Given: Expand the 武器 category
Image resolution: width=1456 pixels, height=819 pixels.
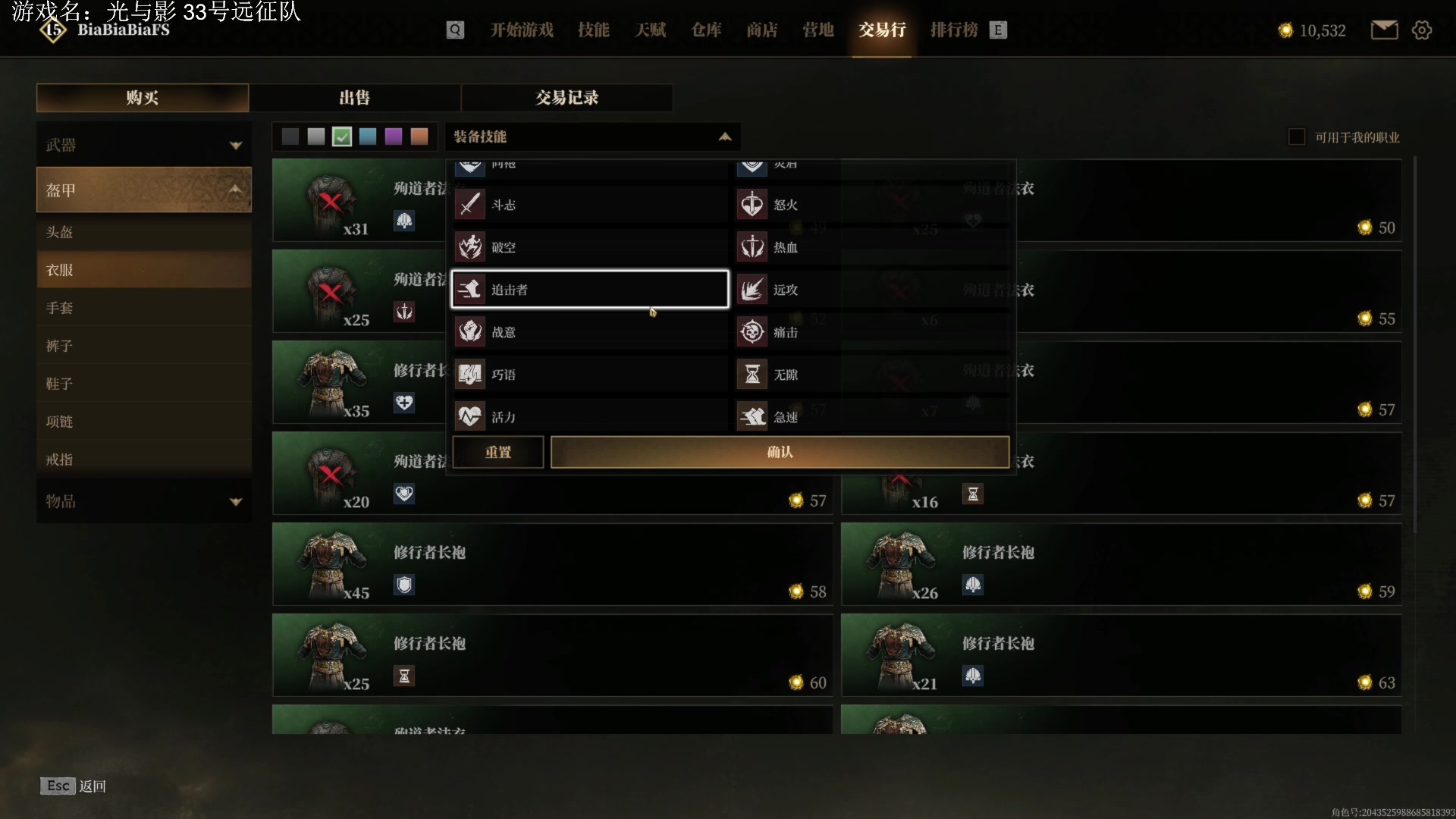Looking at the screenshot, I should coord(143,145).
